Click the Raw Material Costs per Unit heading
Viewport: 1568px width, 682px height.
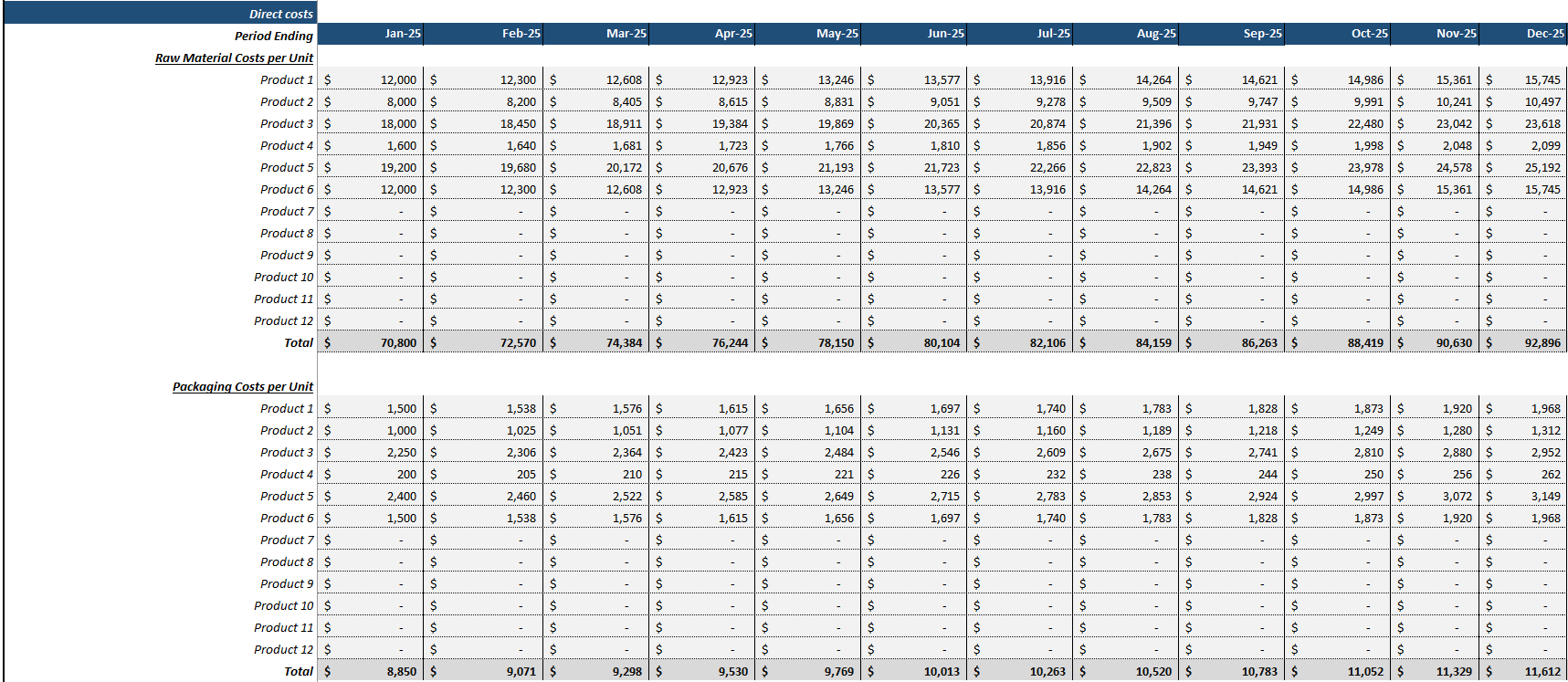pos(234,58)
